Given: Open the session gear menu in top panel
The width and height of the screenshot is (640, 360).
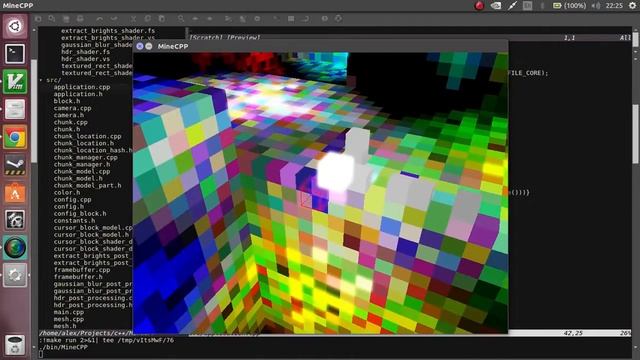Looking at the screenshot, I should tap(632, 6).
